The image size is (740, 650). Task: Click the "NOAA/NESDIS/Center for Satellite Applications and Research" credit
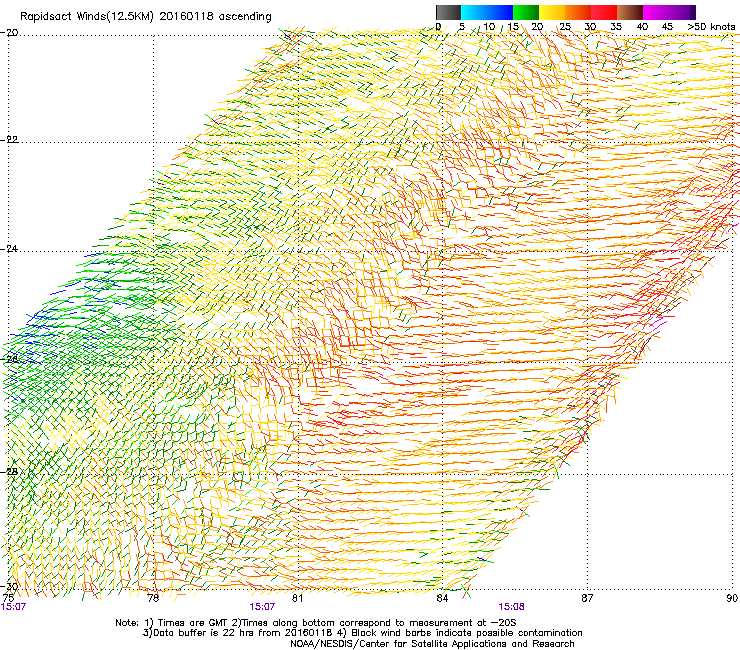point(432,644)
